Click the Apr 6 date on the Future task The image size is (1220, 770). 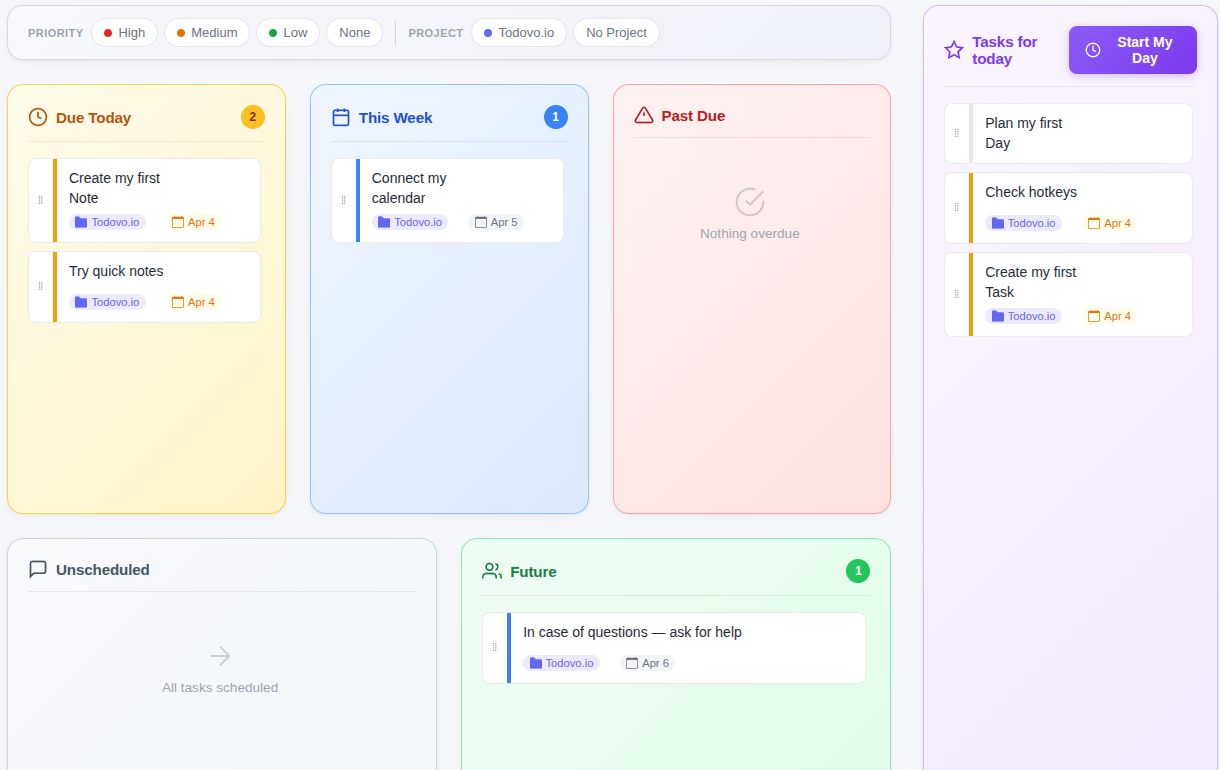point(648,663)
